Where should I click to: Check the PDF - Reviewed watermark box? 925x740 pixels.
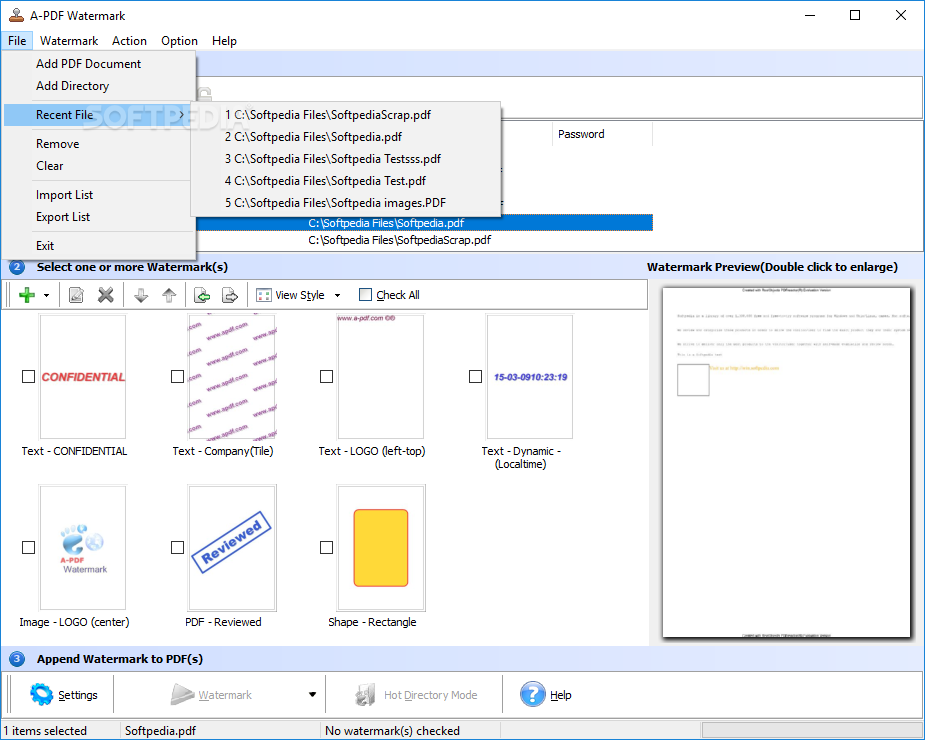tap(178, 548)
